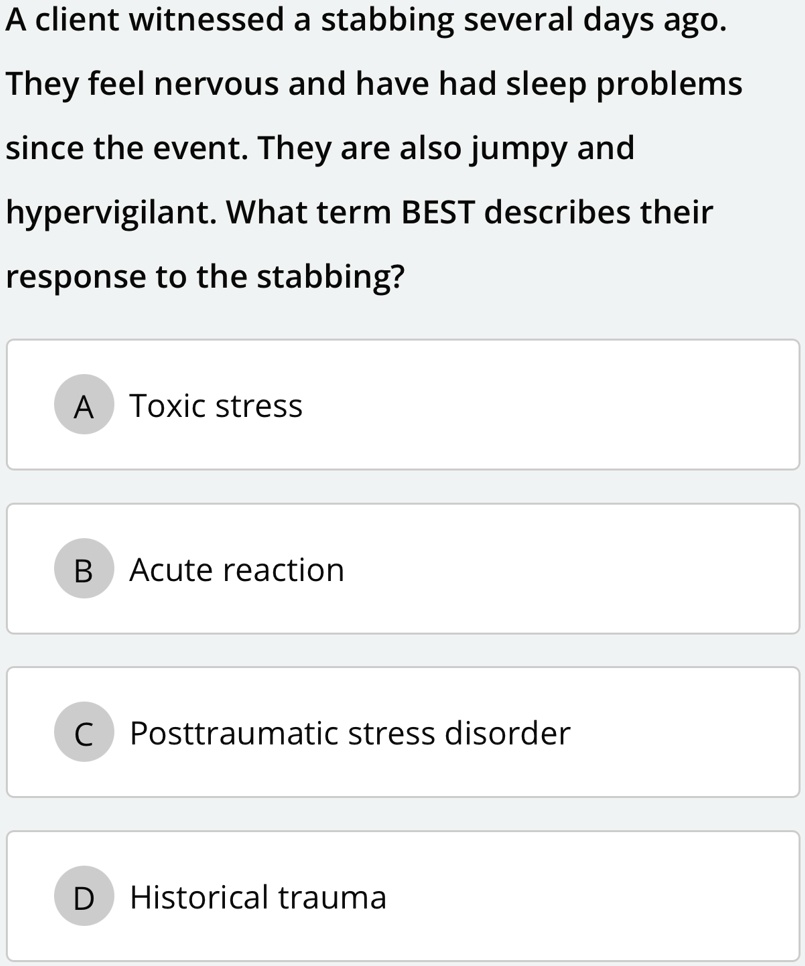Screen dimensions: 805x966
Task: Click the word trauma in option D
Action: click(x=332, y=897)
